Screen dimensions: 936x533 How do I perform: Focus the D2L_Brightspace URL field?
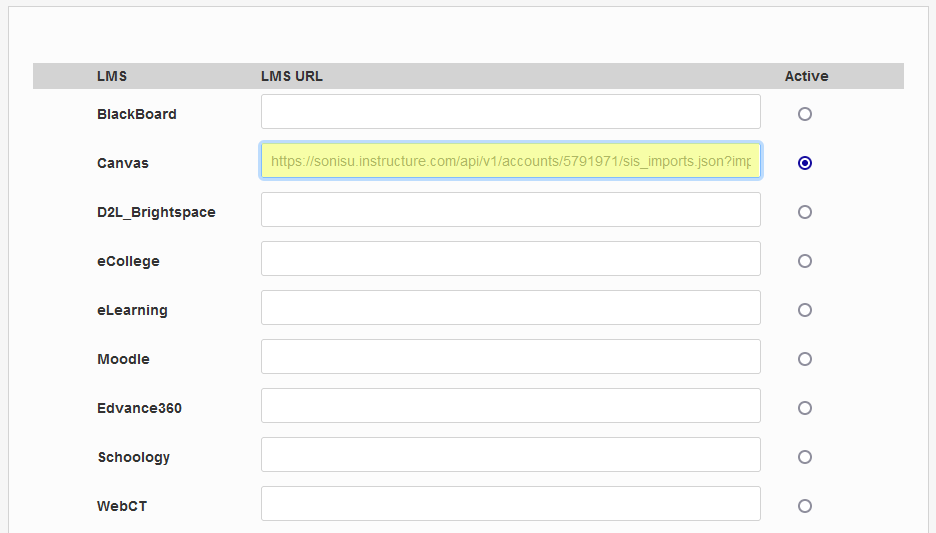tap(510, 209)
